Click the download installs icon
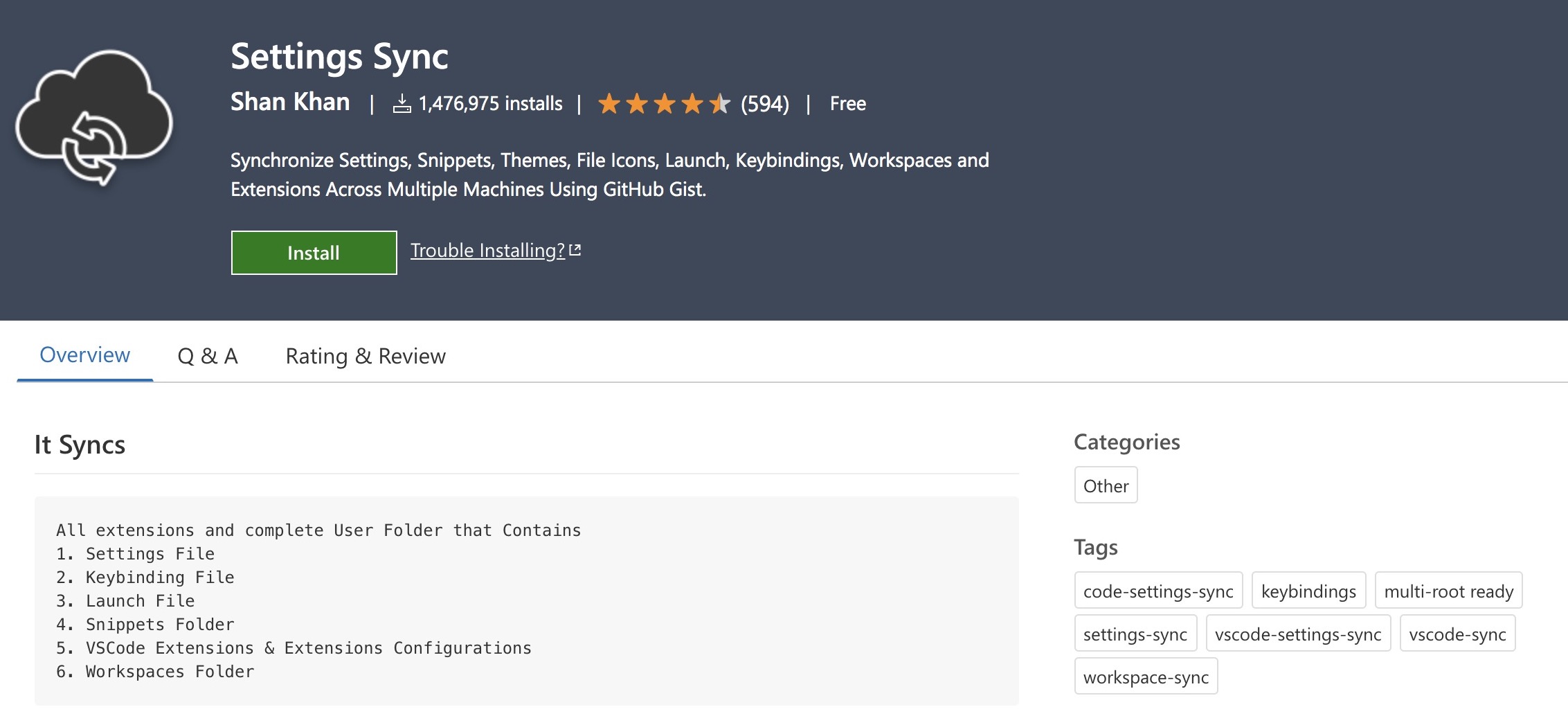1568x725 pixels. point(402,104)
